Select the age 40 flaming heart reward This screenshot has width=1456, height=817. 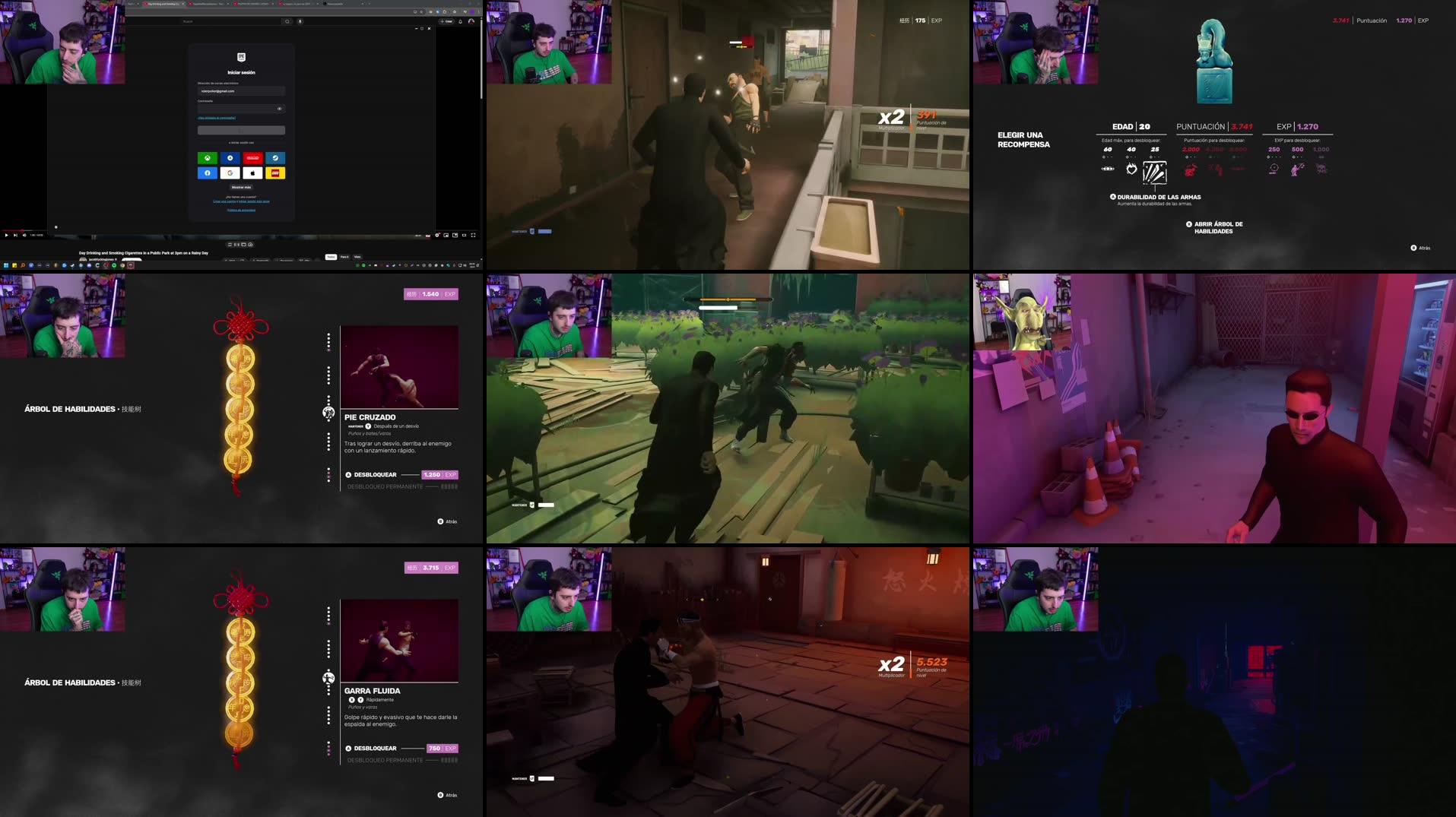point(1131,169)
